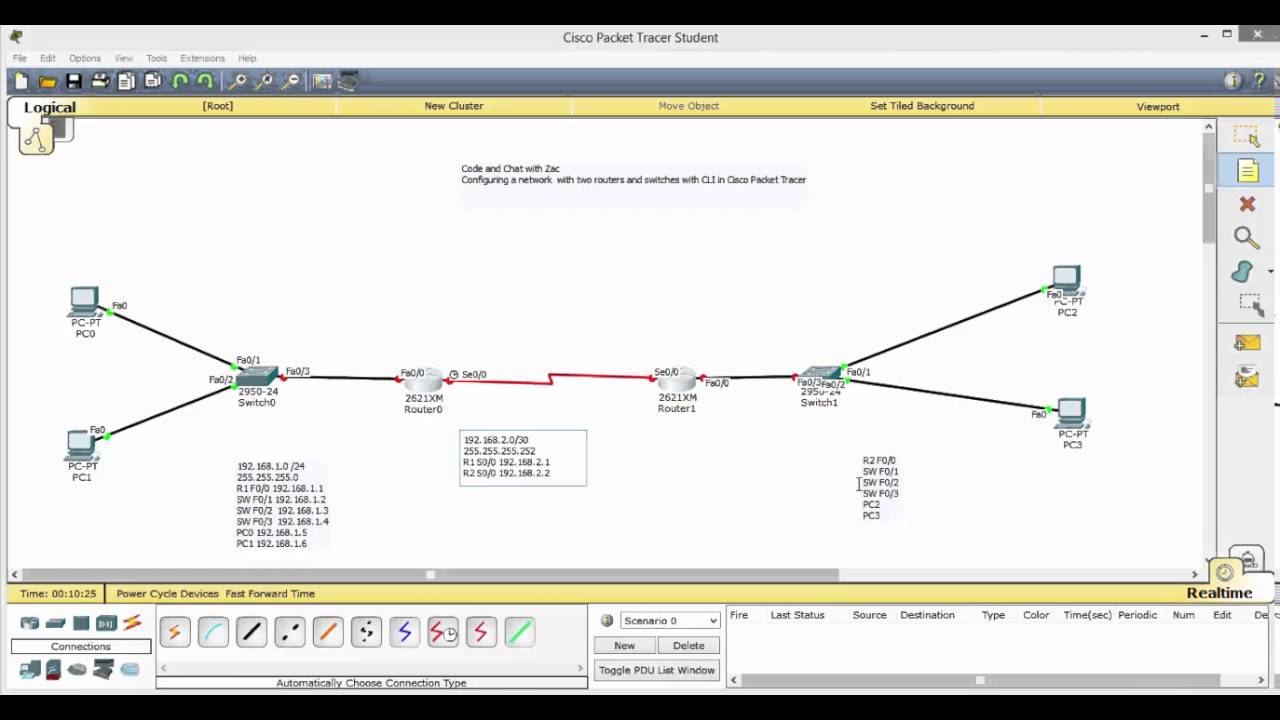Screen dimensions: 1280x720
Task: Click the Delete scenario button
Action: 688,645
